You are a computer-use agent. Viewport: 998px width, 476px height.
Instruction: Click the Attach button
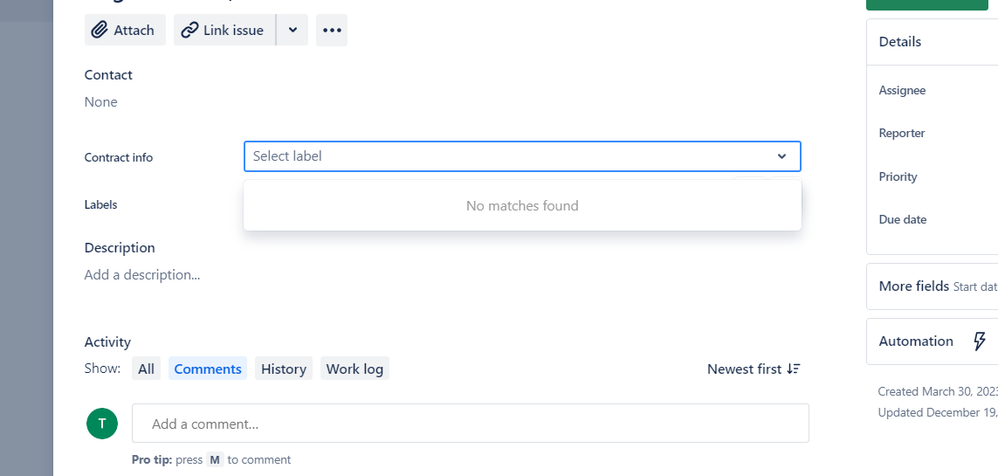125,30
